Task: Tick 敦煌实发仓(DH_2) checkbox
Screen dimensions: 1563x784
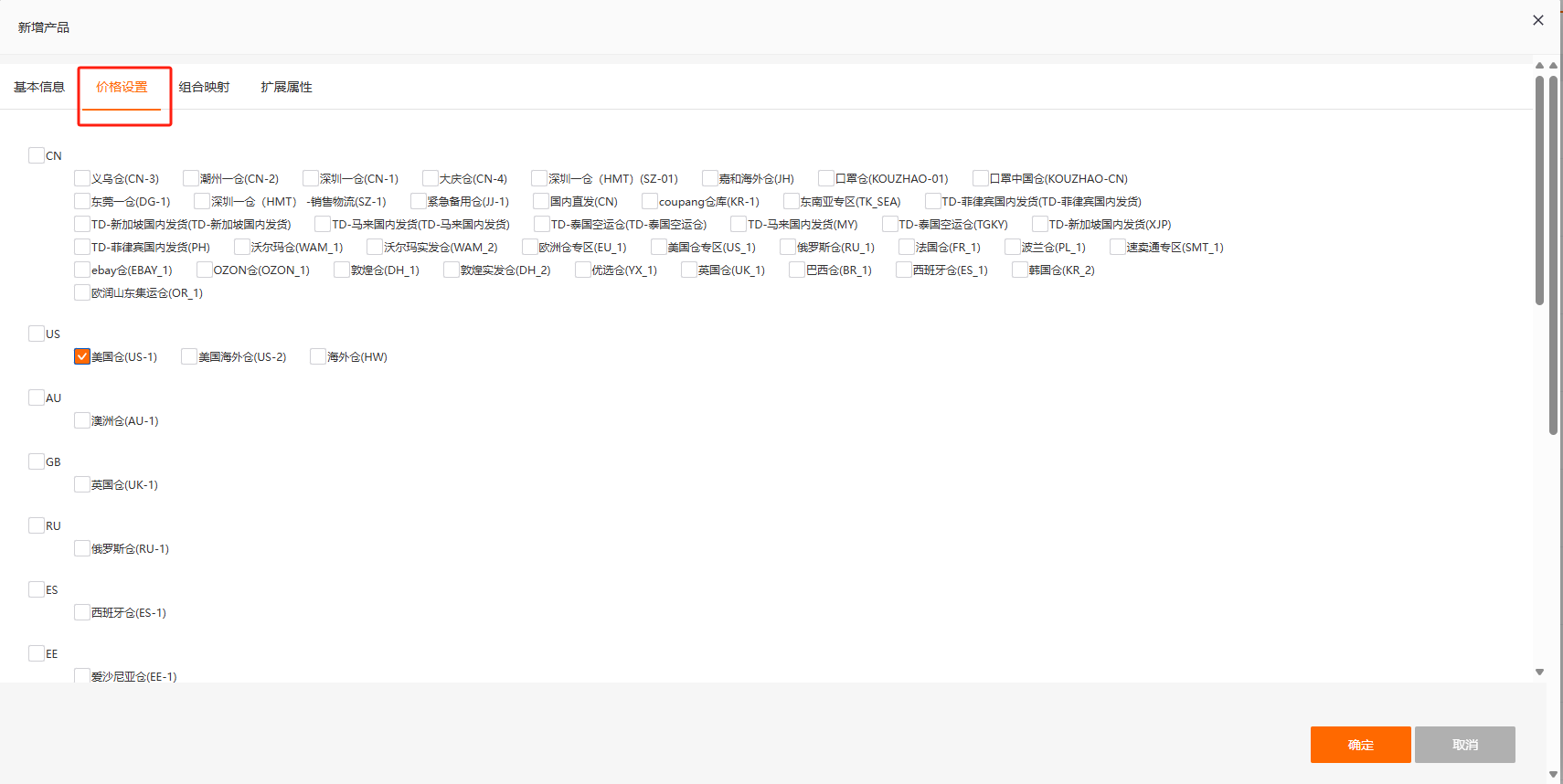Action: click(x=452, y=270)
